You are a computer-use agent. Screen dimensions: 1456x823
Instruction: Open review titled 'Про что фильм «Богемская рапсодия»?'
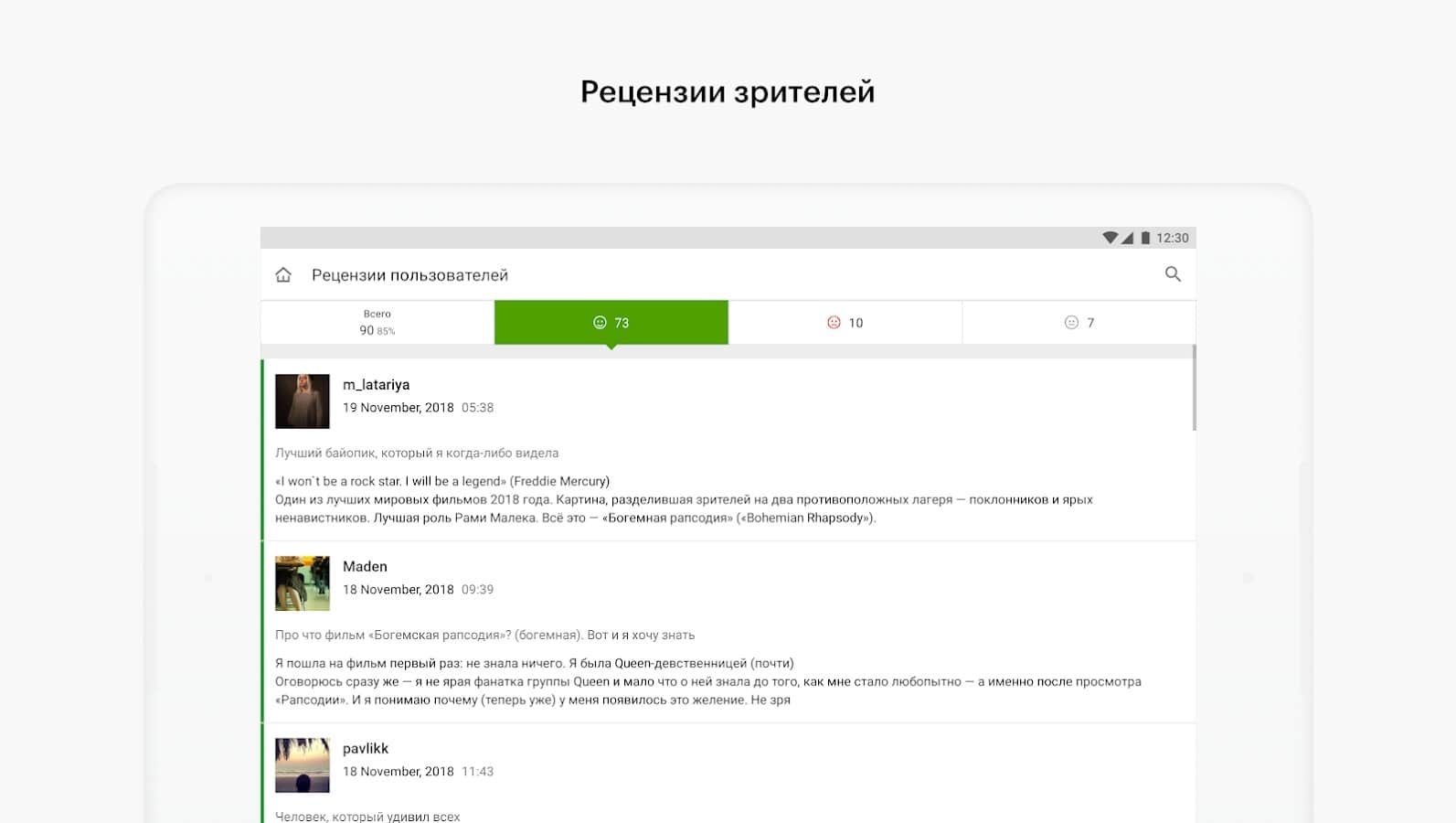click(484, 635)
